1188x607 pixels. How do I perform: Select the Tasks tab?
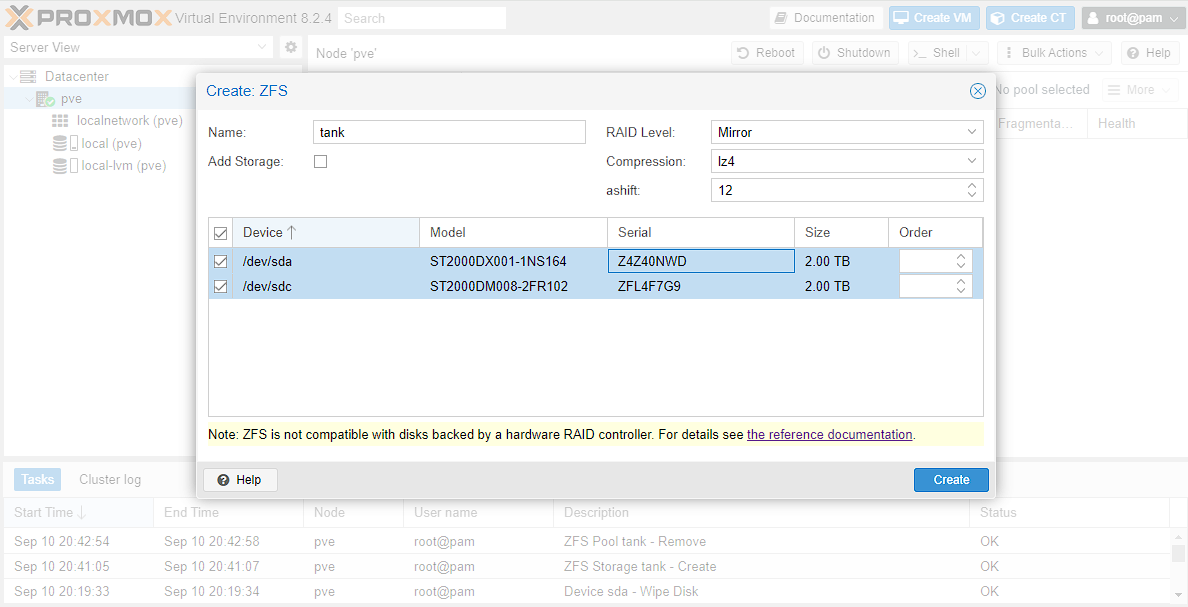pyautogui.click(x=37, y=479)
